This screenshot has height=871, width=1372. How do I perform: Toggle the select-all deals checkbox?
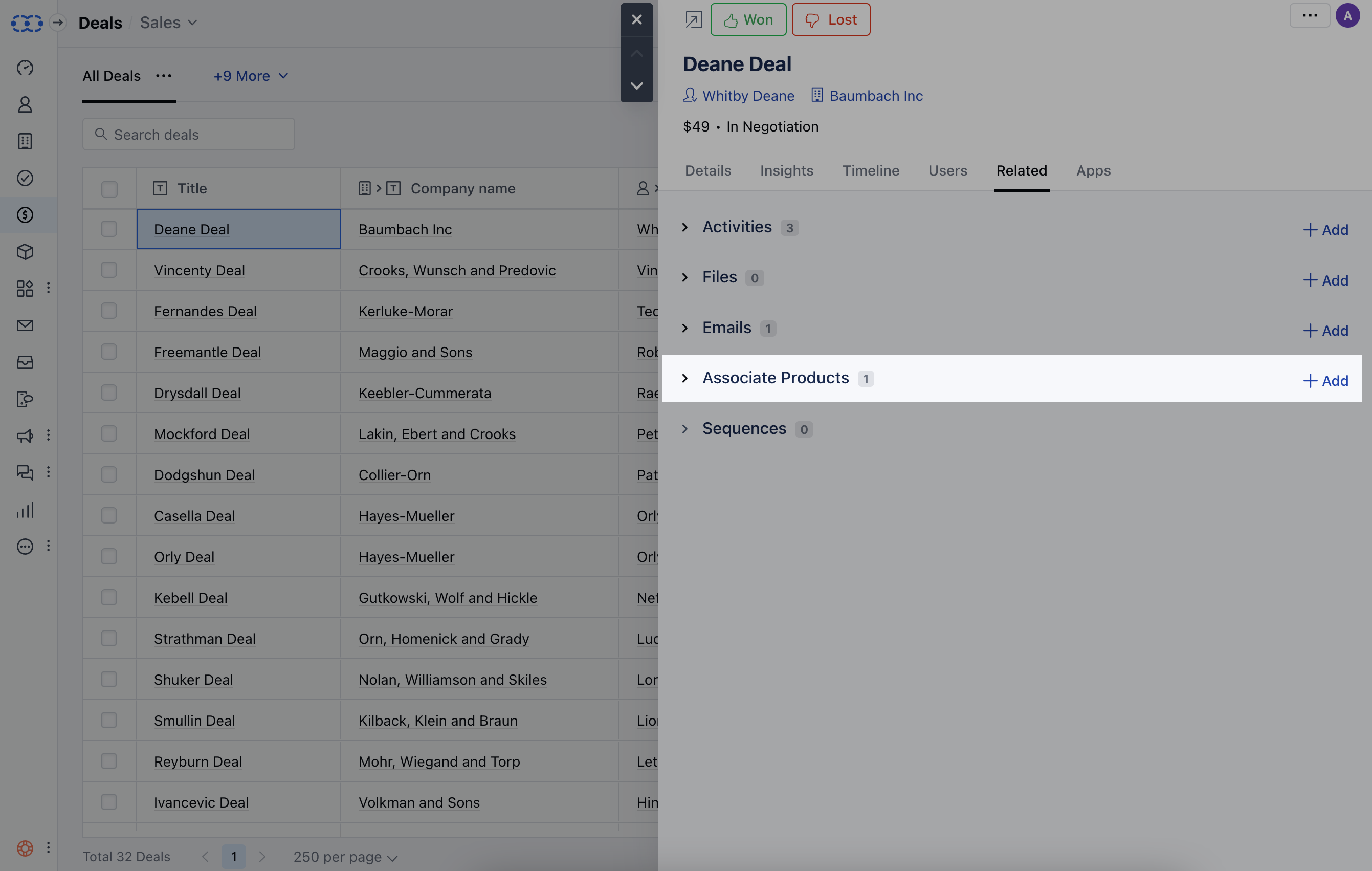click(109, 189)
